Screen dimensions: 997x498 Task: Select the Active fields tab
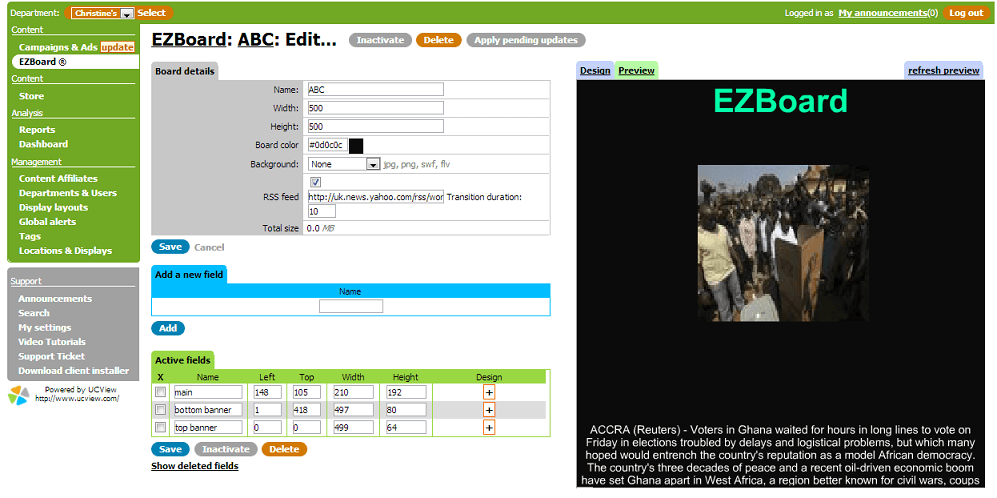pos(182,360)
